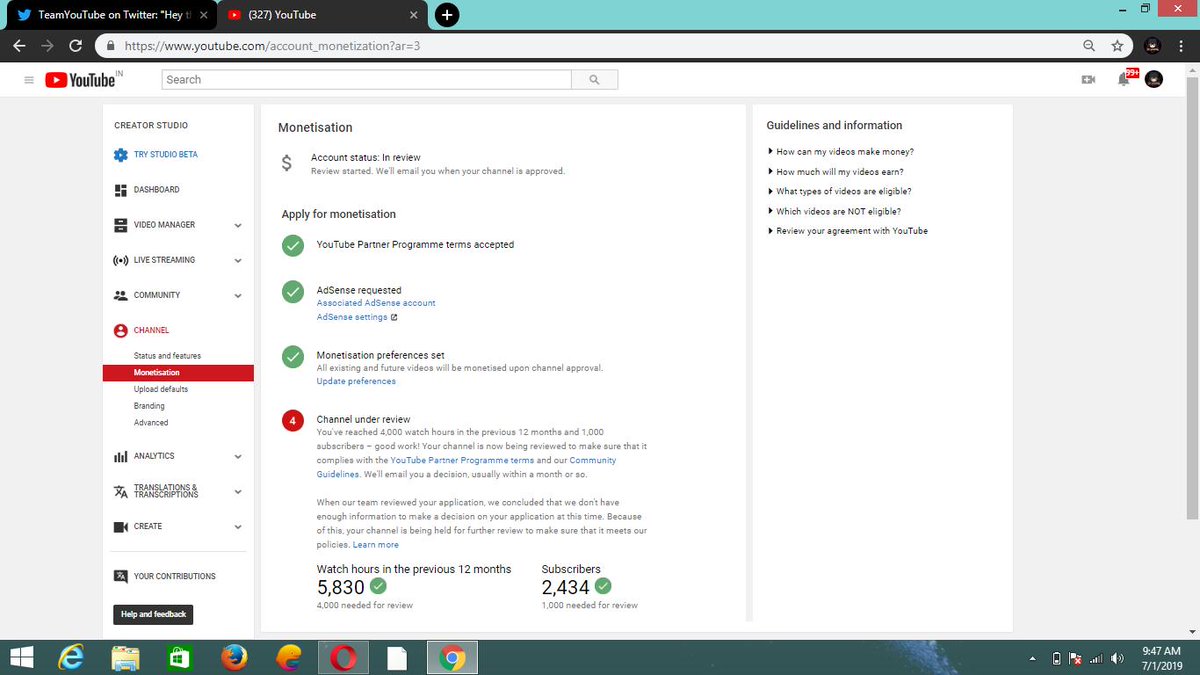Click the Channel sidebar icon
This screenshot has height=675, width=1200.
(x=121, y=330)
